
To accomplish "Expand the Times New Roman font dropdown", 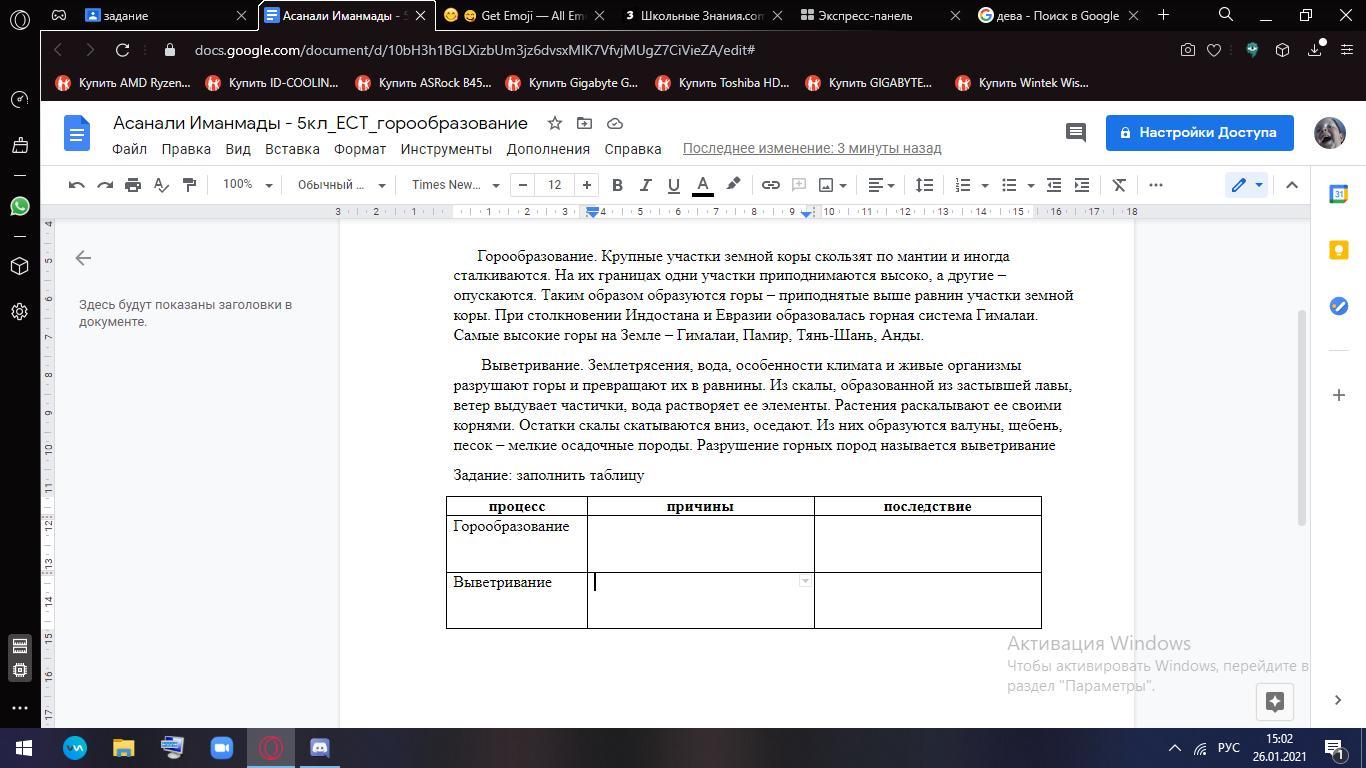I will tap(455, 185).
